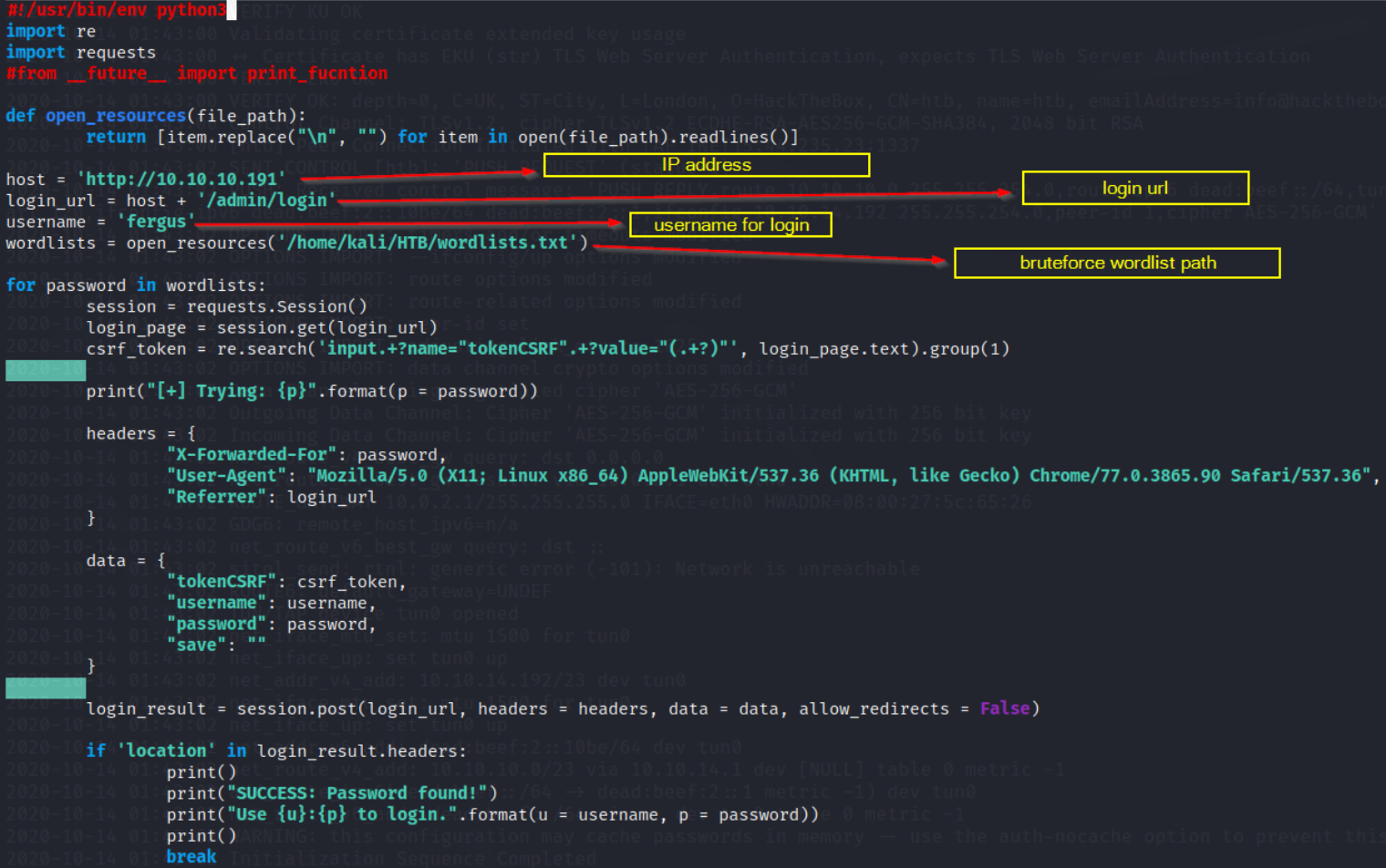Click the 'False' value in allow_redirects
This screenshot has height=868, width=1386.
(x=1005, y=708)
